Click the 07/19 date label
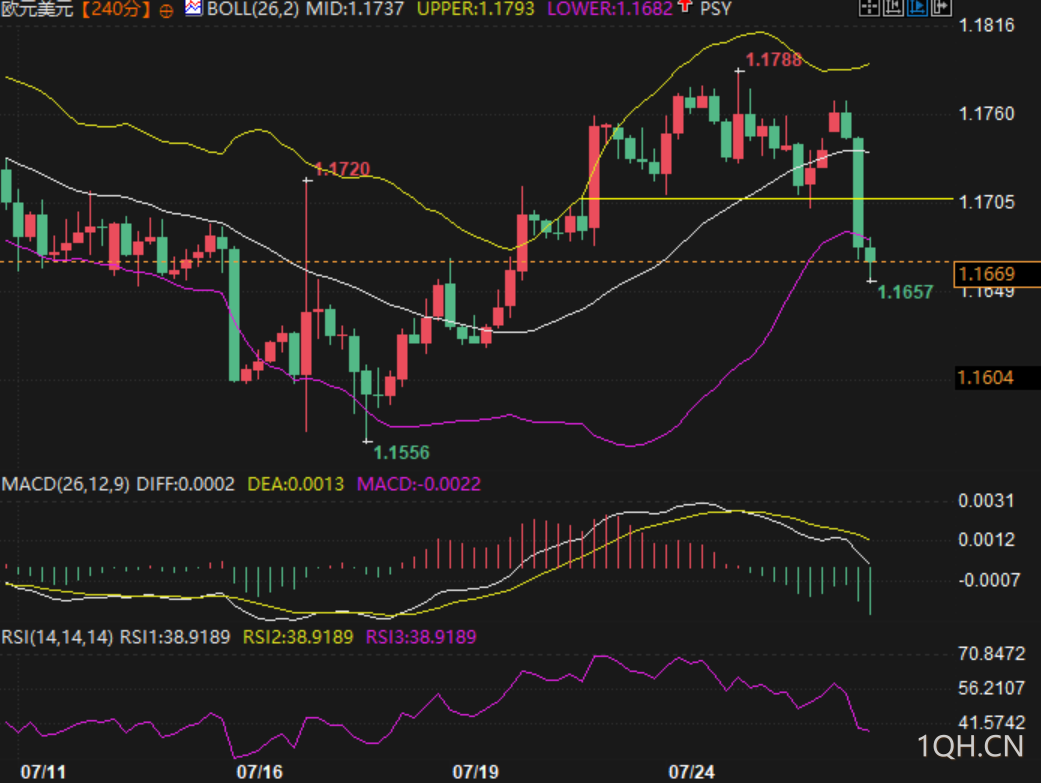Screen dimensions: 1041x783 point(475,772)
